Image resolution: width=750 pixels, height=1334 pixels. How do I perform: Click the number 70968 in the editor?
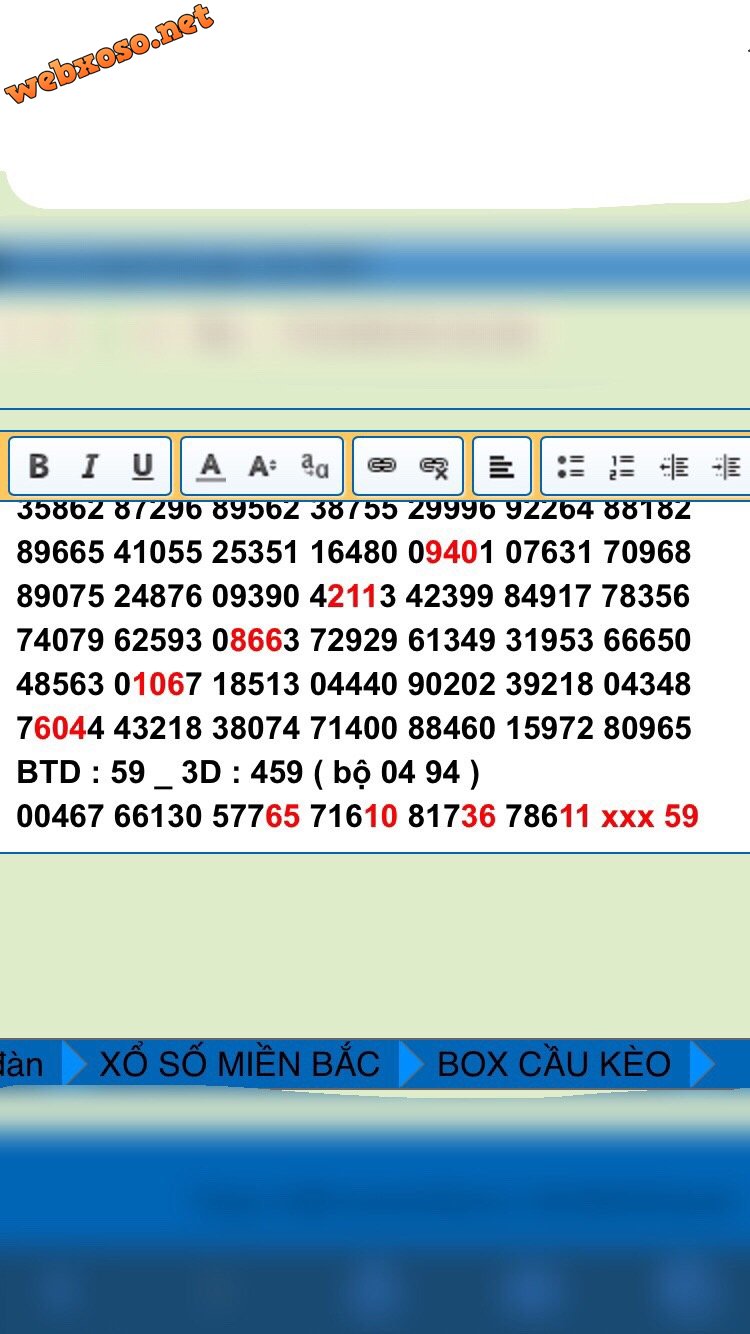coord(648,552)
